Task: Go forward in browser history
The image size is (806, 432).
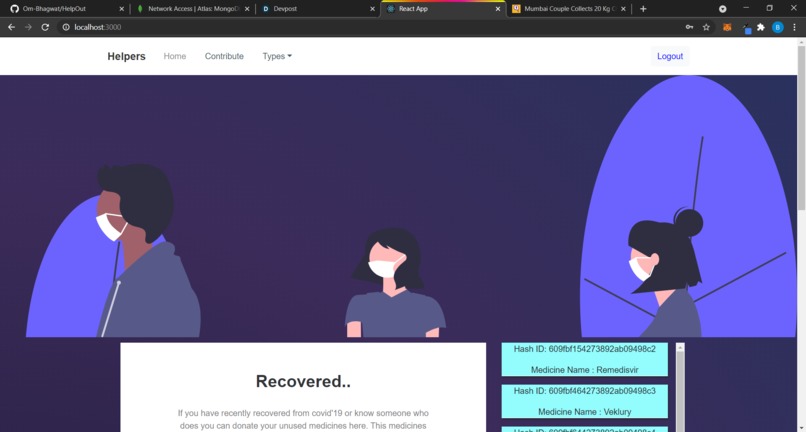Action: 28,27
